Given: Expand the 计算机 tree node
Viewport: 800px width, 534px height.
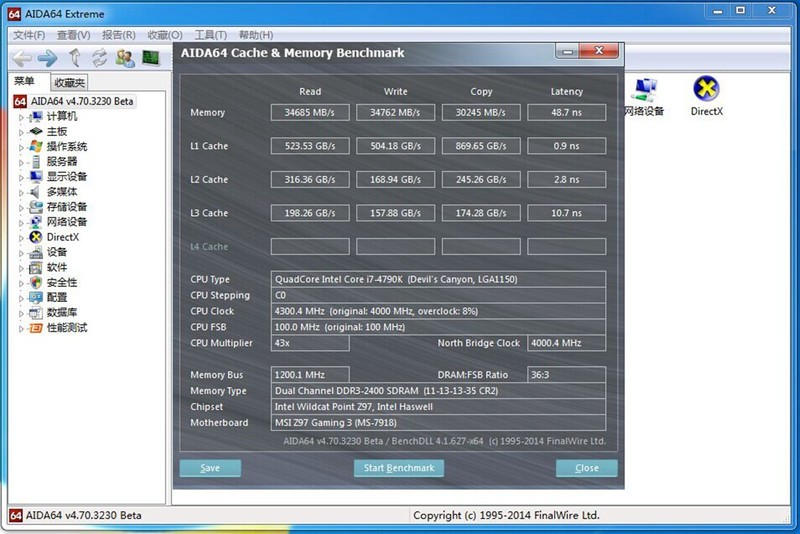Looking at the screenshot, I should pos(21,117).
